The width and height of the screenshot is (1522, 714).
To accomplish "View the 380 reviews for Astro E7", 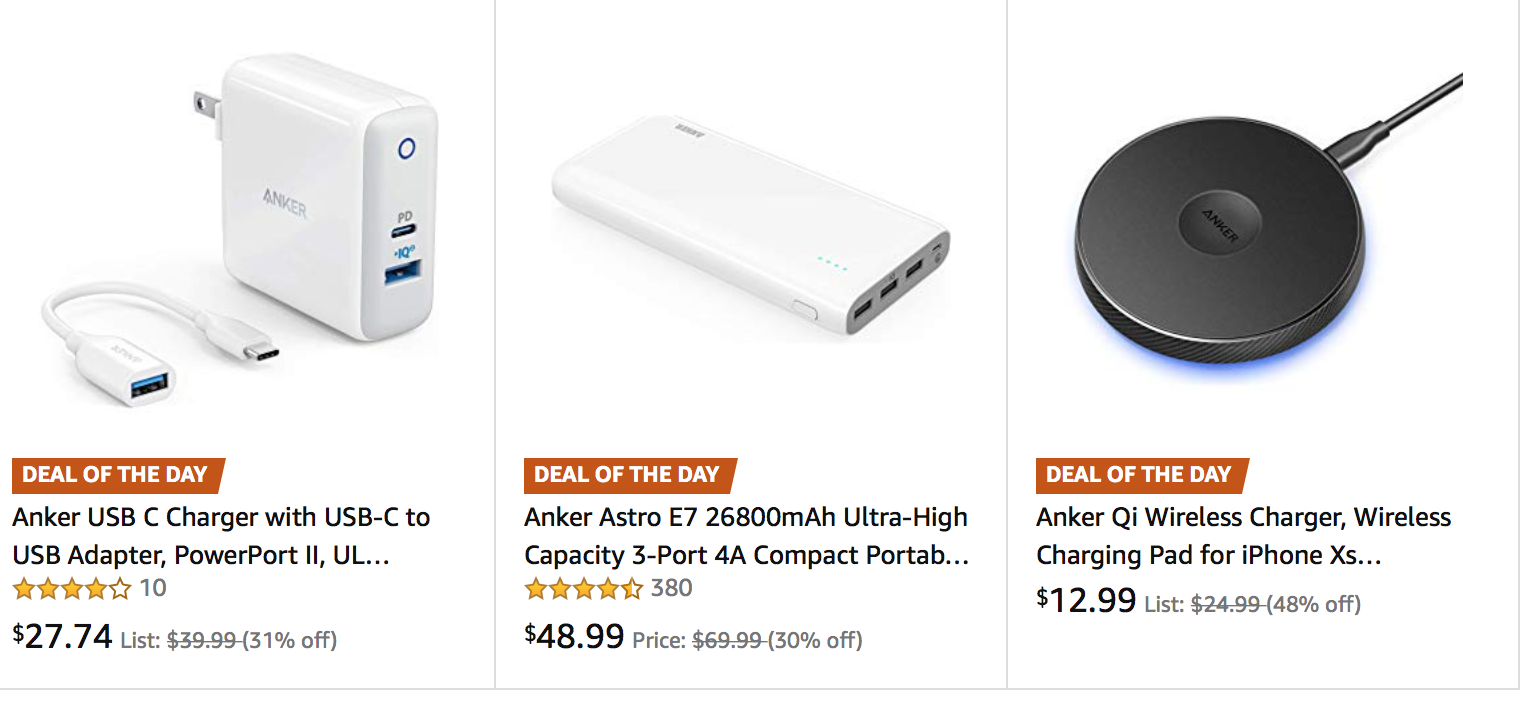I will click(x=672, y=588).
